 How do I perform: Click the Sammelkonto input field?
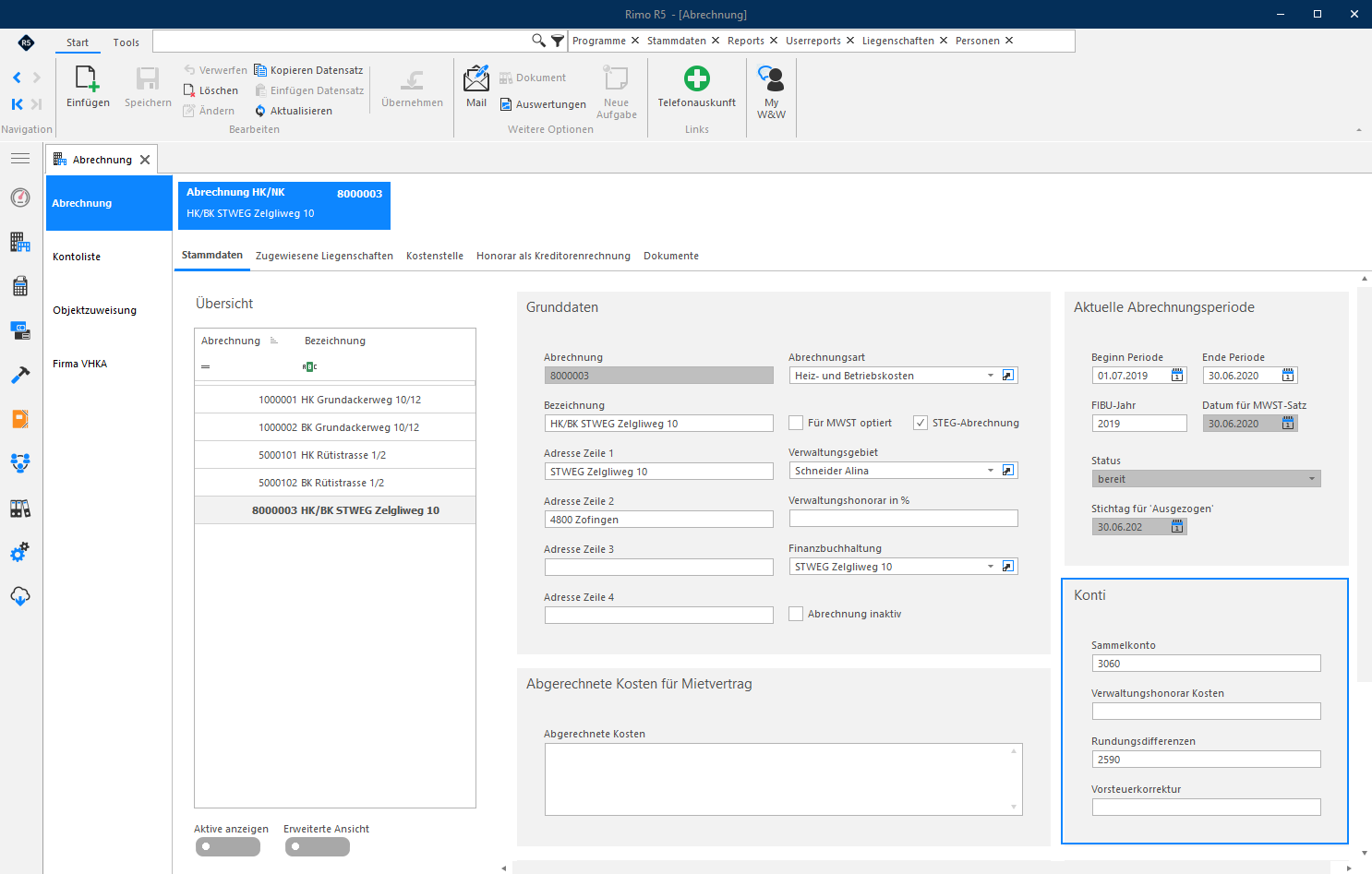[1206, 664]
